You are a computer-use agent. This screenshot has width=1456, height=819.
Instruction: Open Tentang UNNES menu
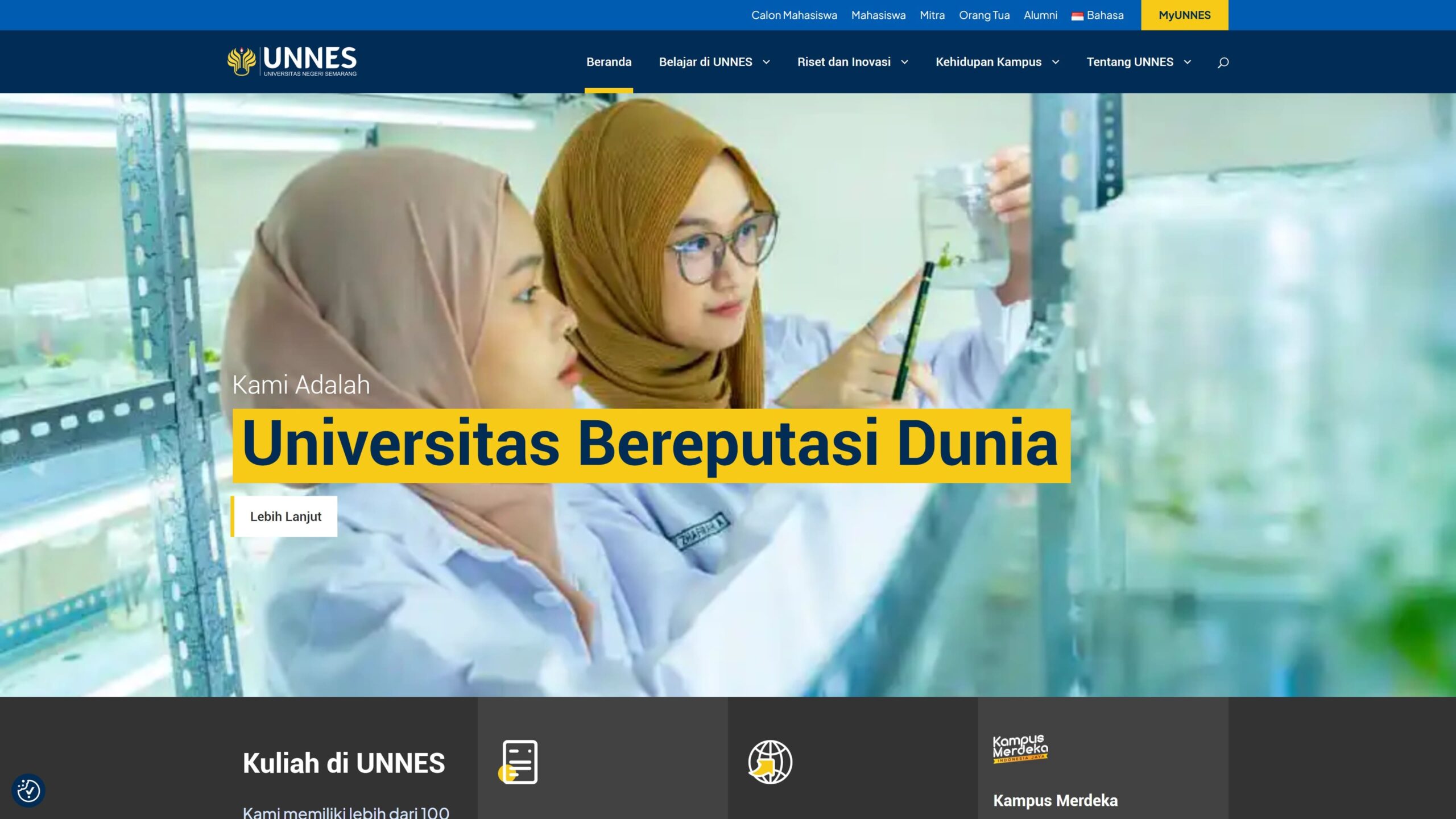pyautogui.click(x=1130, y=61)
